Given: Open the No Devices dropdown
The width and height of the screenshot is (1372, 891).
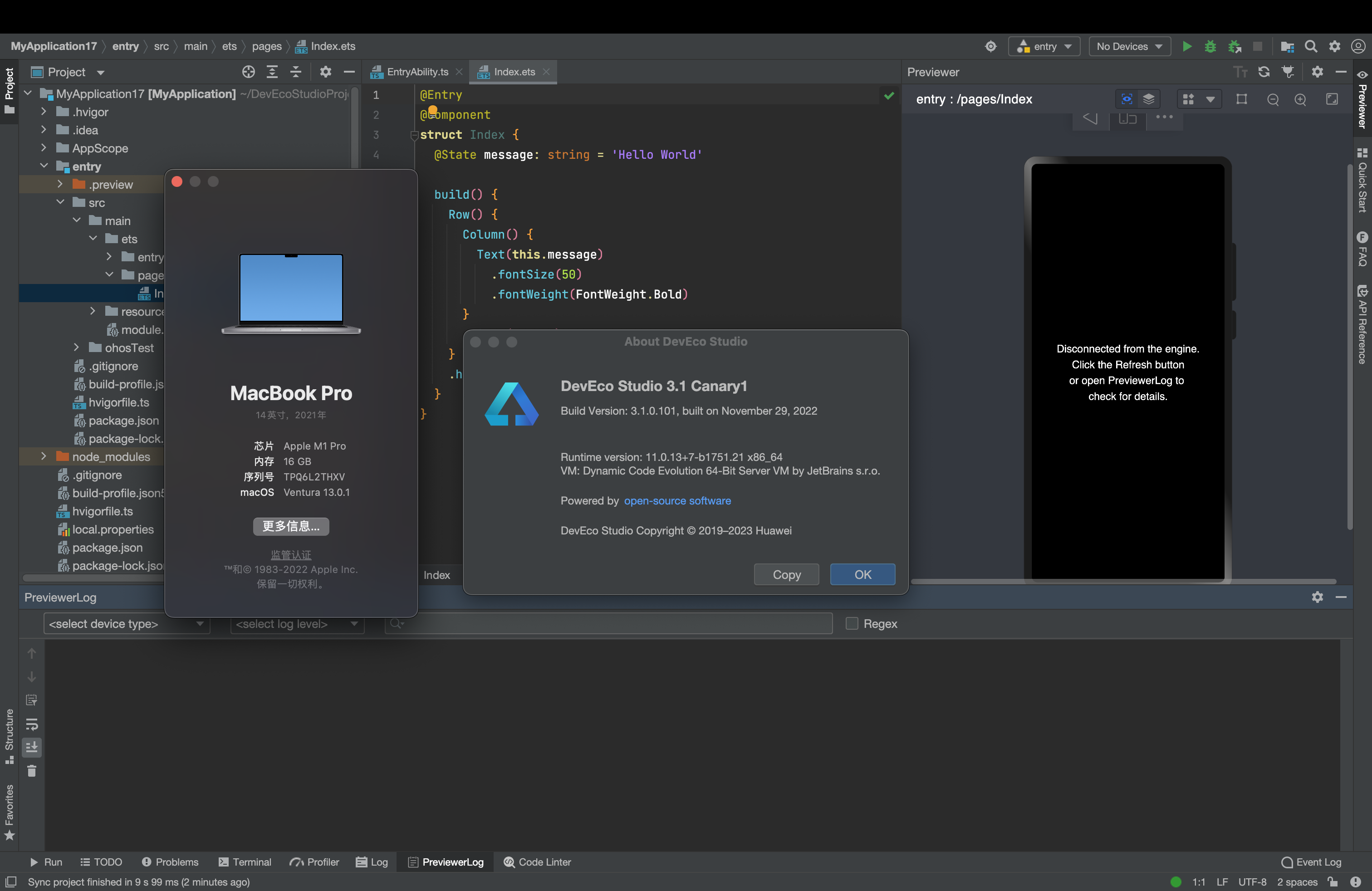Looking at the screenshot, I should click(1129, 46).
